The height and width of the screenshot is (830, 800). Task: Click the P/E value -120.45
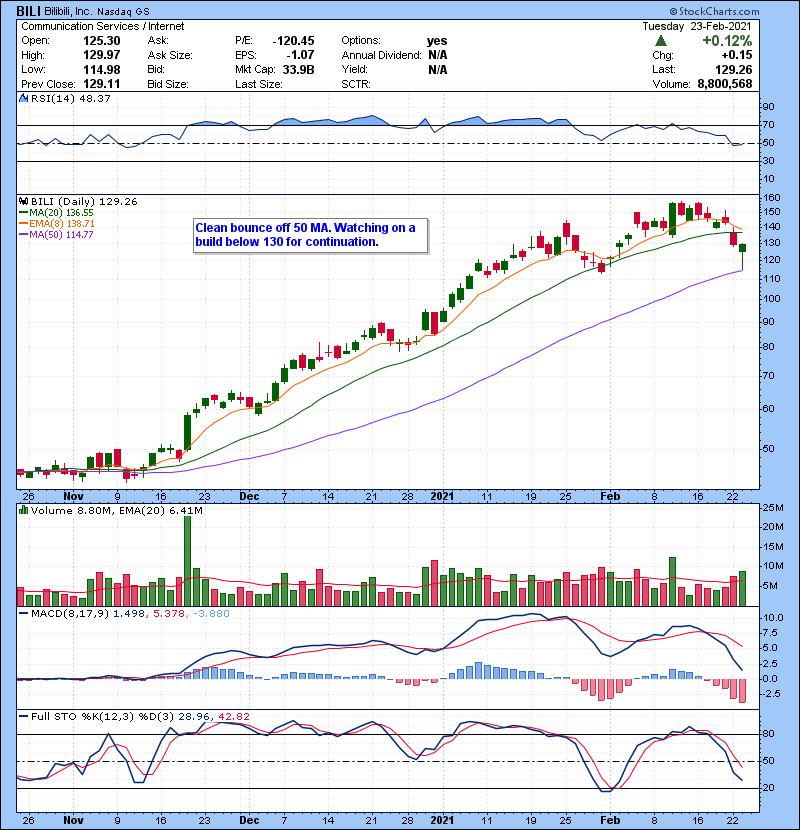[x=293, y=41]
